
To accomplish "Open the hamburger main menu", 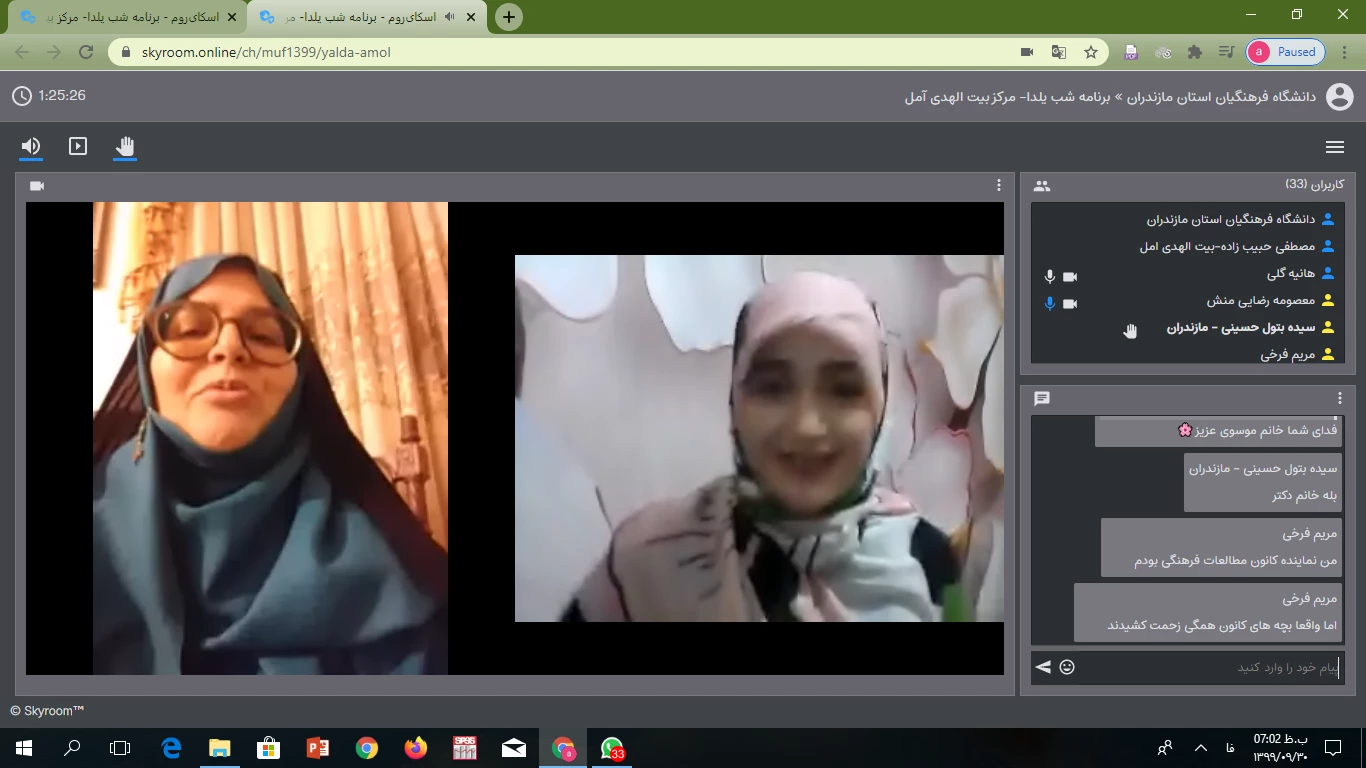I will click(x=1334, y=147).
